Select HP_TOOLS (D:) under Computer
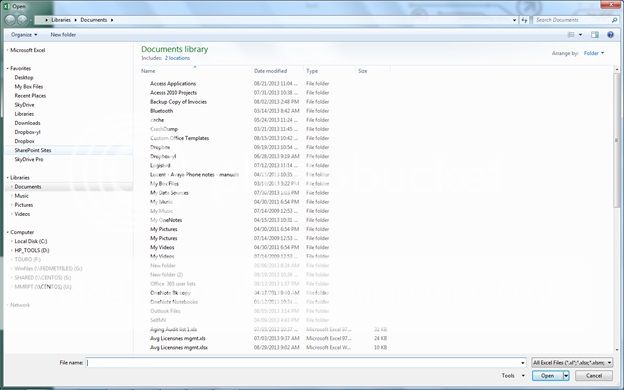 32,251
